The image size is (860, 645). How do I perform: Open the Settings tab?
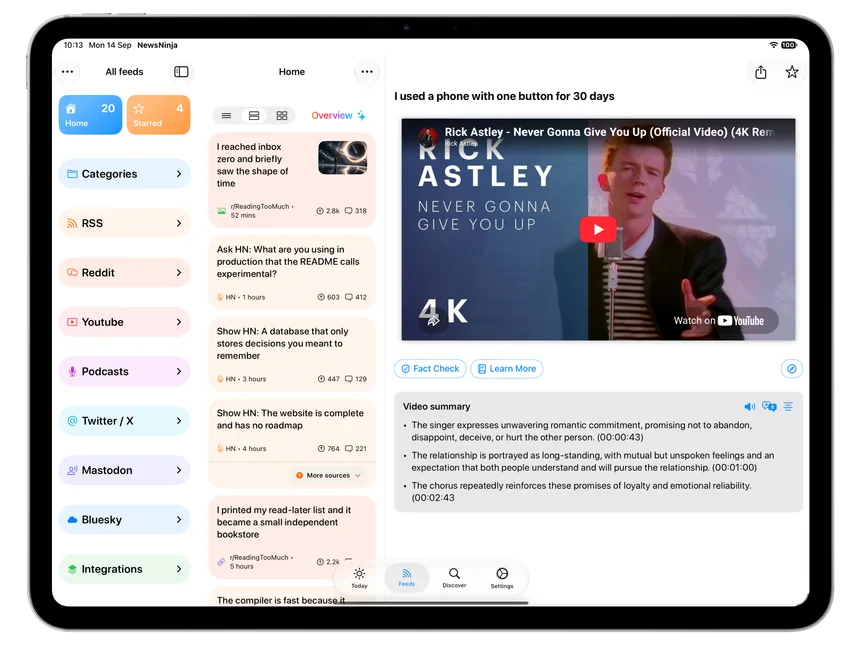click(x=502, y=578)
